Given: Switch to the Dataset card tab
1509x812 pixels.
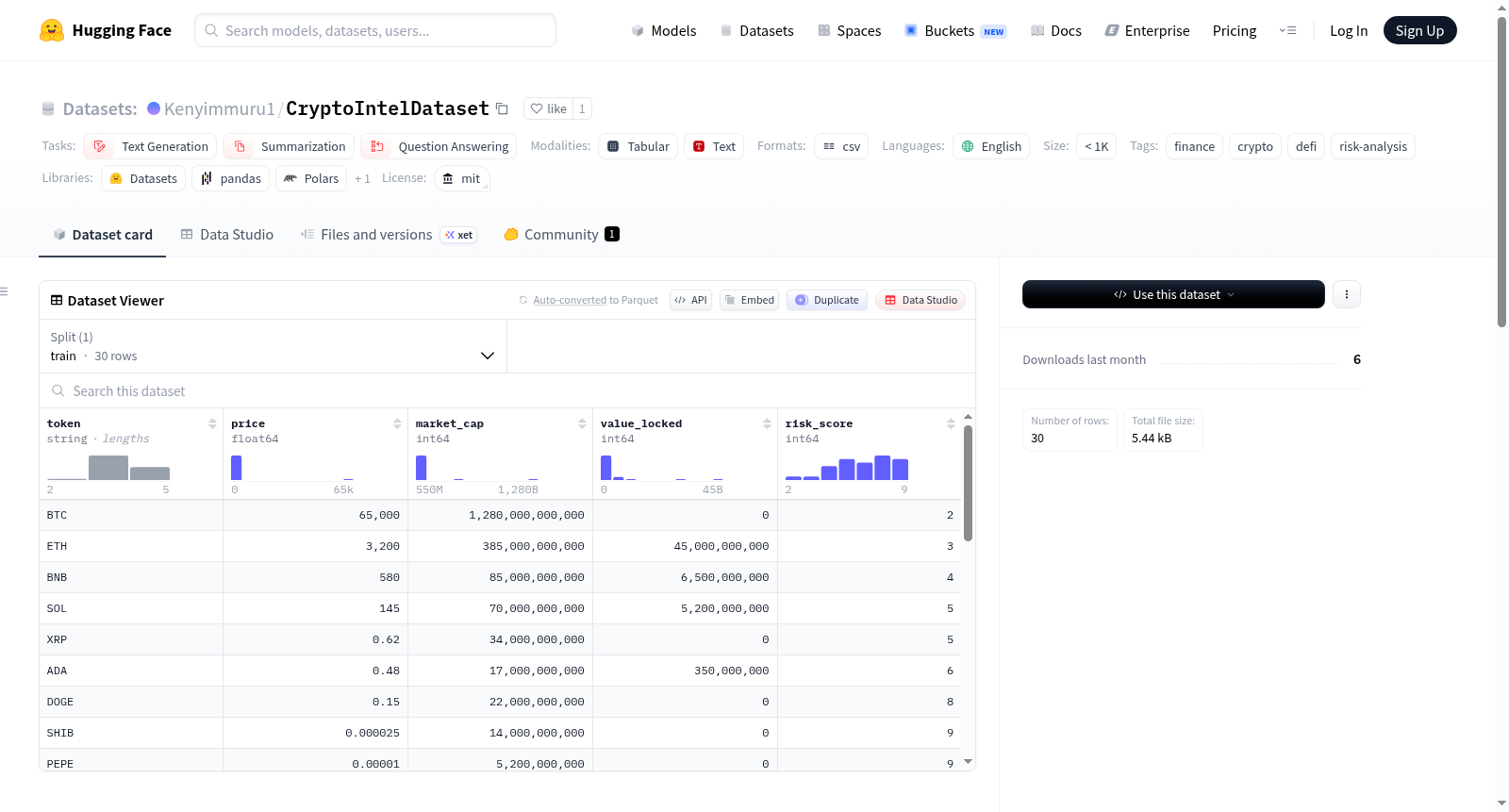Looking at the screenshot, I should tap(103, 235).
